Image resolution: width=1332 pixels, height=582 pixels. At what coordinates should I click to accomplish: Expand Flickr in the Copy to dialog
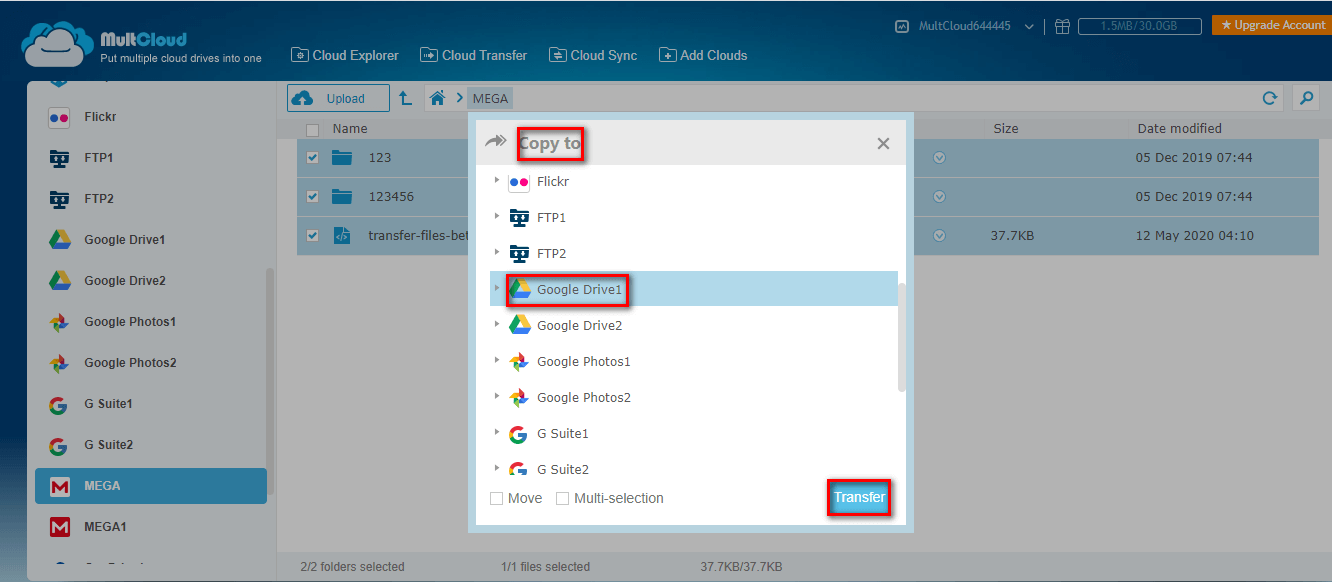[497, 181]
